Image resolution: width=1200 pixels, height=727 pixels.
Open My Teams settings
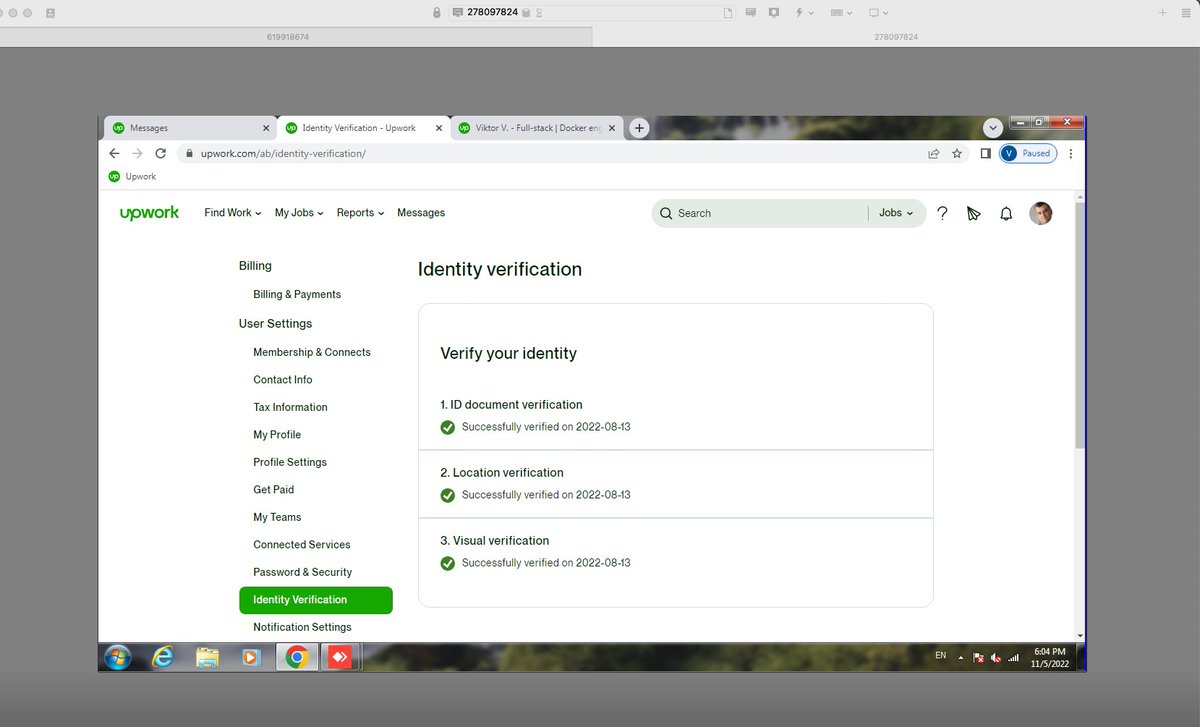click(277, 517)
